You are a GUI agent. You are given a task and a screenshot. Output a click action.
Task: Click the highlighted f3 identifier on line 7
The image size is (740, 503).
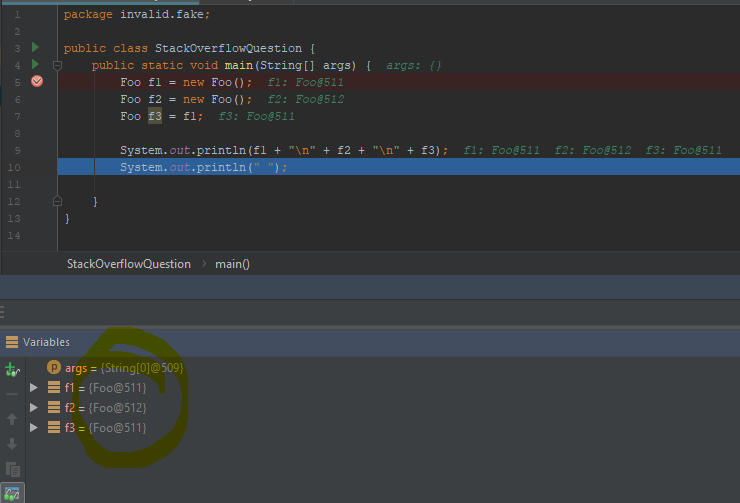[x=155, y=116]
